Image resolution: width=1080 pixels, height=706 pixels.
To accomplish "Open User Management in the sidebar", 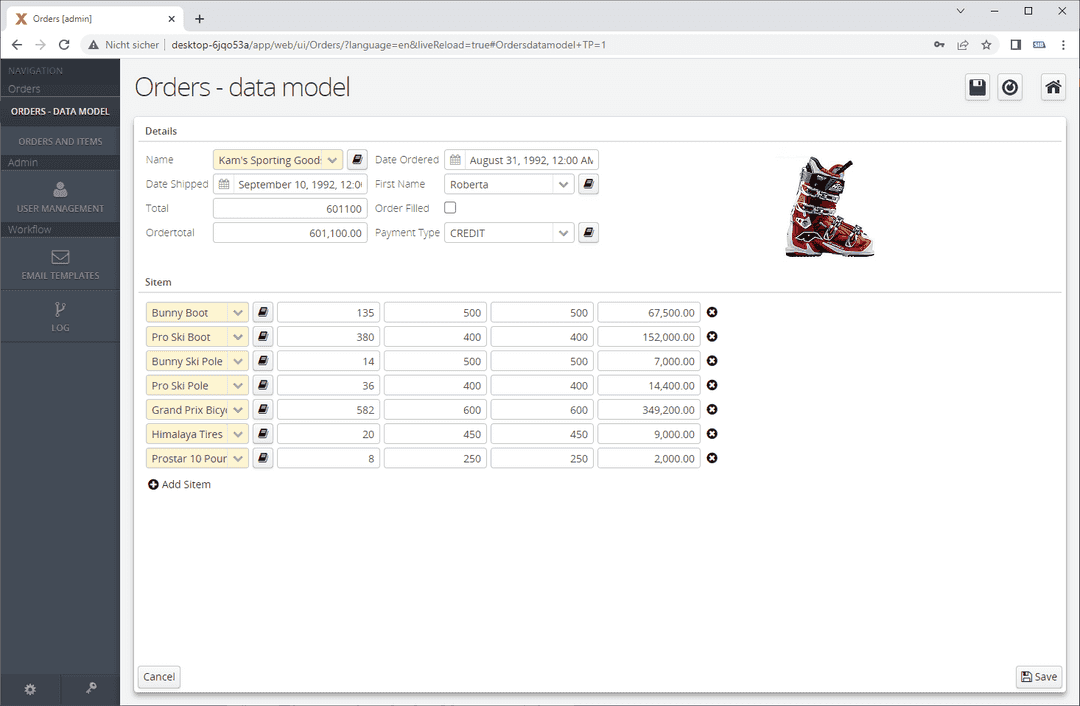I will (60, 200).
